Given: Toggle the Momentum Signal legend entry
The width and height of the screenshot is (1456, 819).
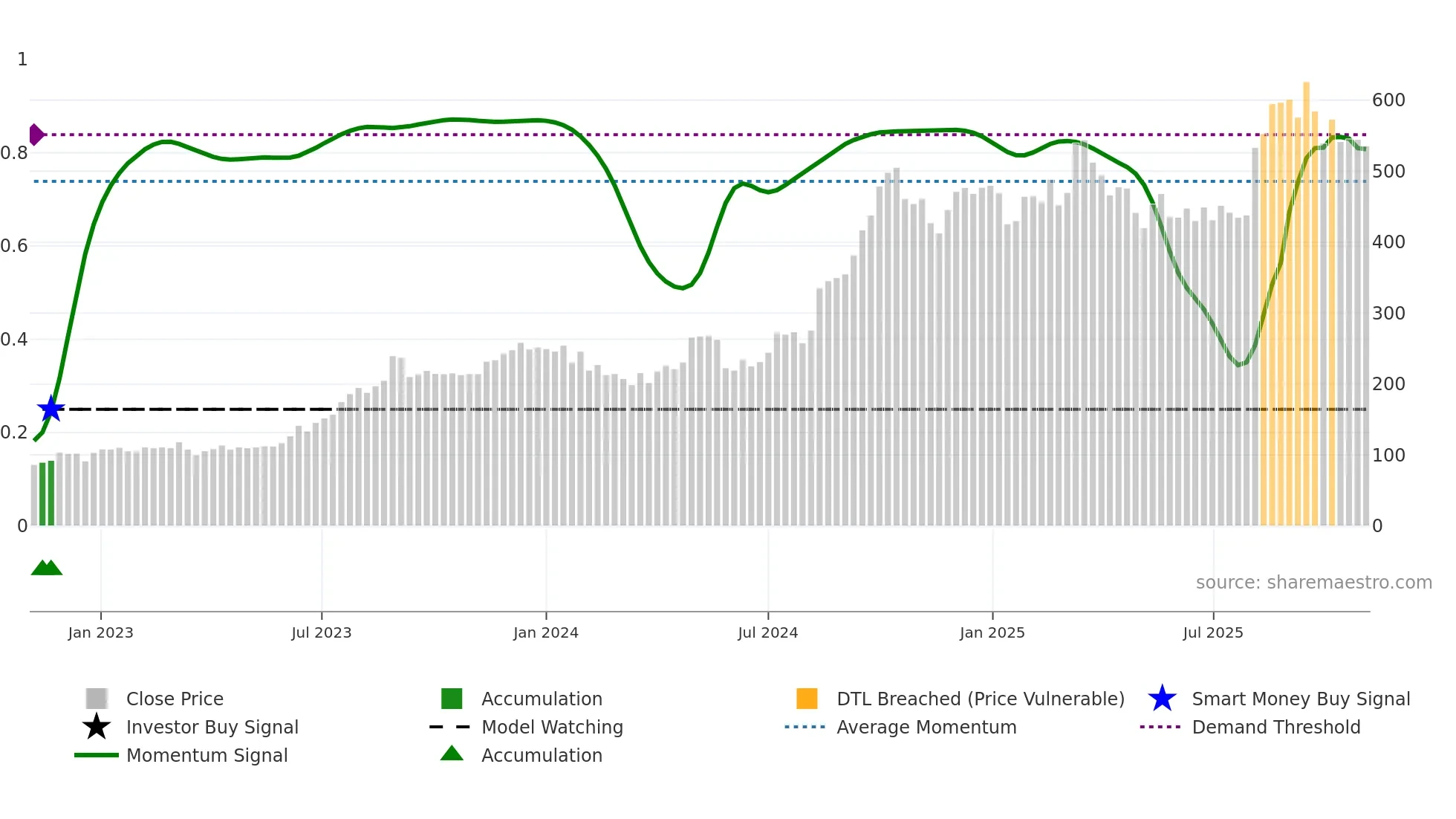Looking at the screenshot, I should (x=207, y=755).
